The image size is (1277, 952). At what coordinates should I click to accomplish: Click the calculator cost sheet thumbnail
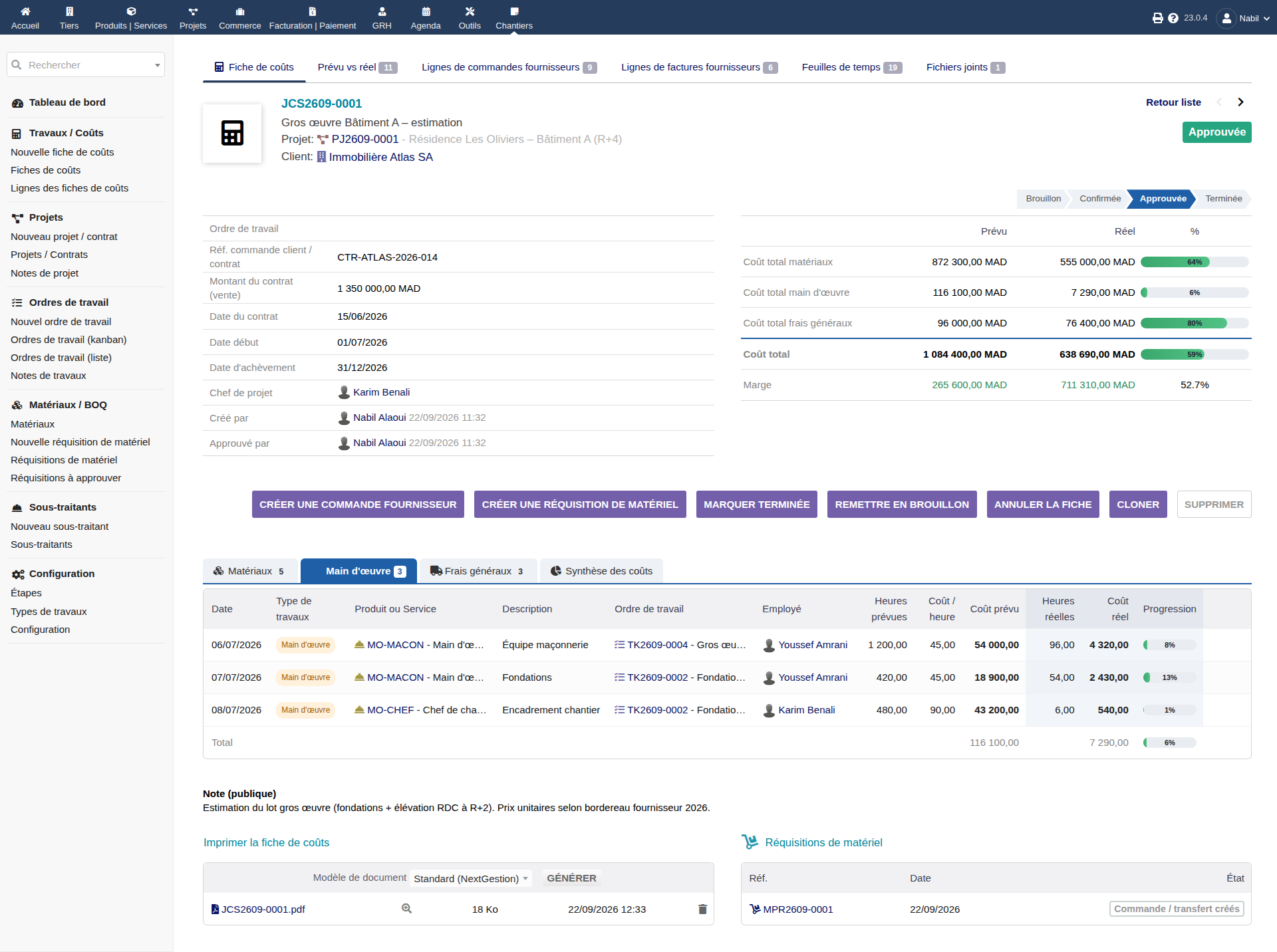[x=232, y=133]
